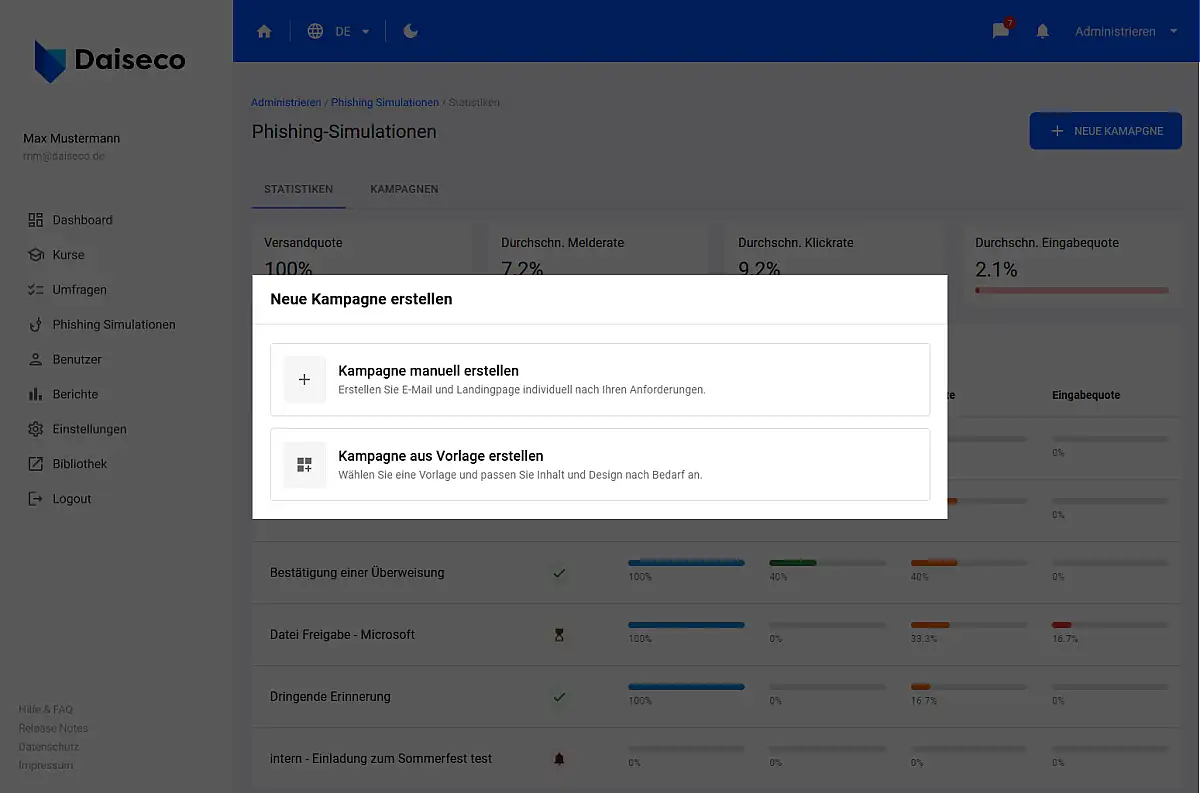Open the chat messages icon
Image resolution: width=1200 pixels, height=793 pixels.
point(1000,31)
